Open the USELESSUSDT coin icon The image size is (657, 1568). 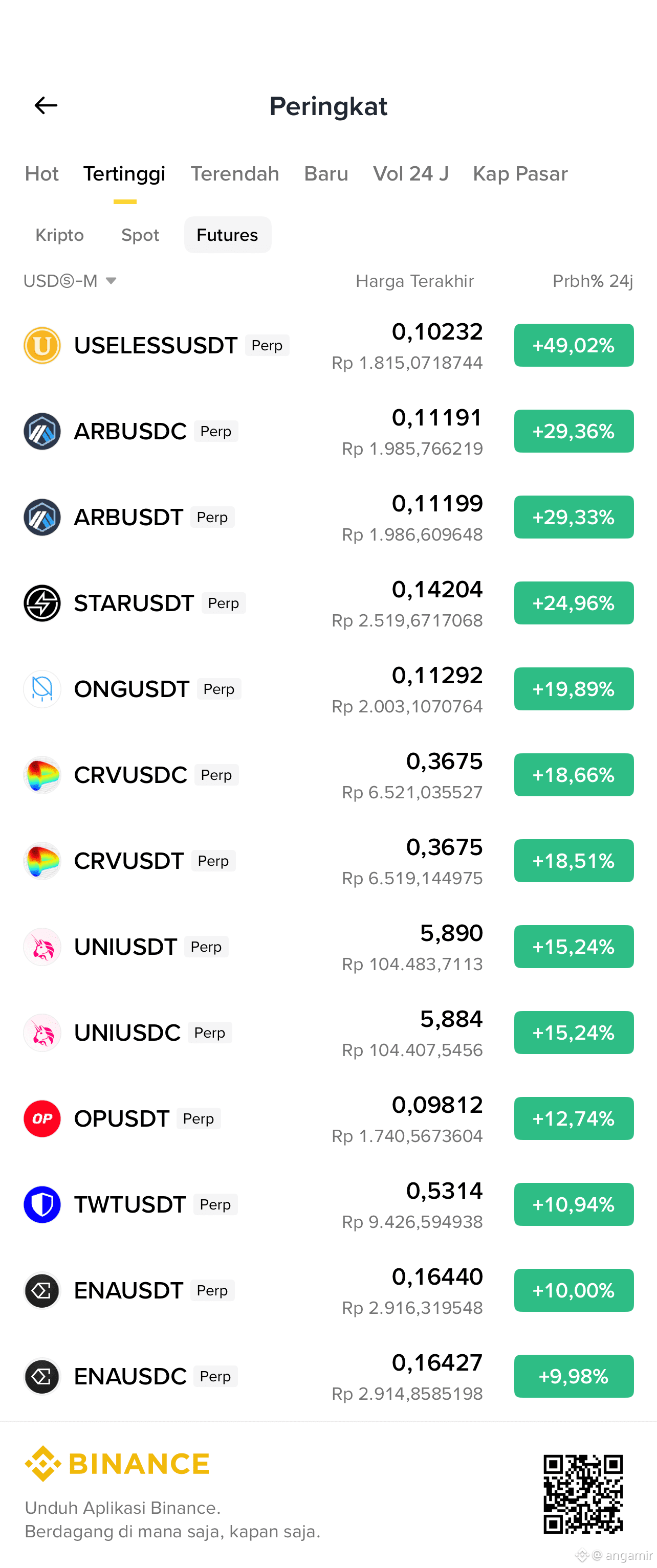tap(42, 345)
